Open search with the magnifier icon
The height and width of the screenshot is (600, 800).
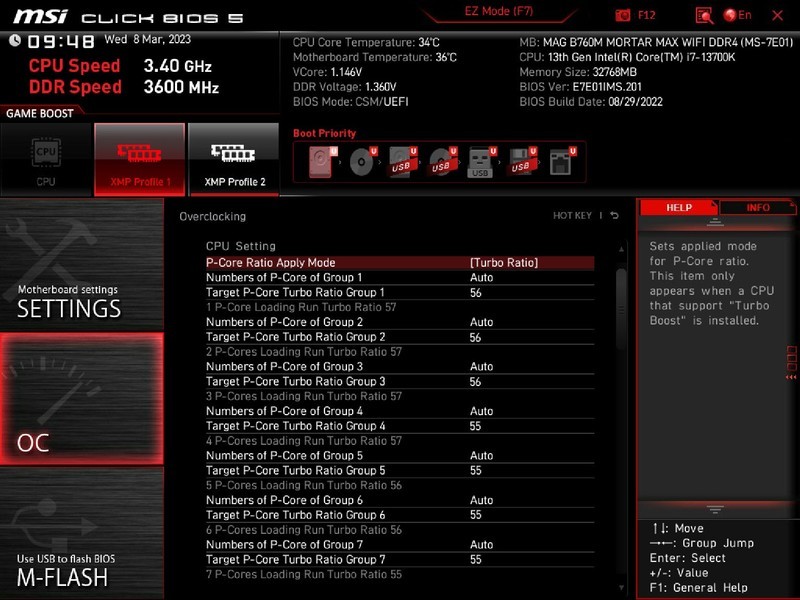pos(705,15)
